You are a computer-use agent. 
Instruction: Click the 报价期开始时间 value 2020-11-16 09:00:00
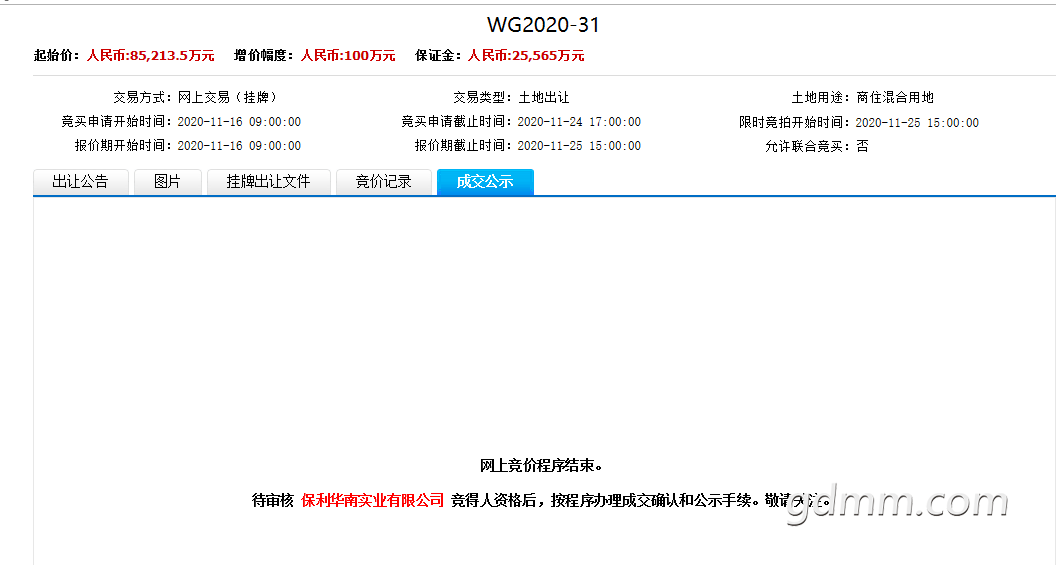(x=239, y=145)
